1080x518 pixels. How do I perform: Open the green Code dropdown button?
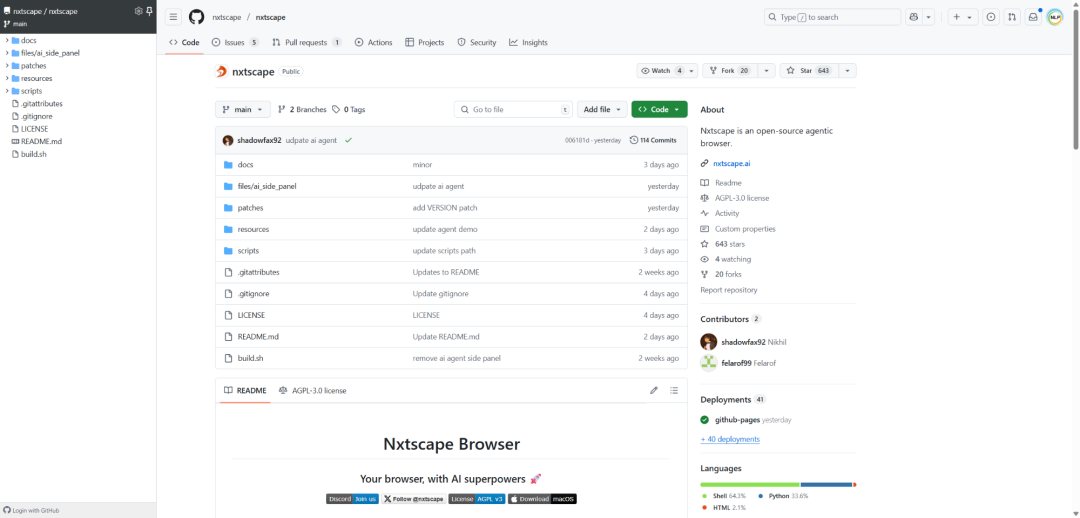click(659, 110)
